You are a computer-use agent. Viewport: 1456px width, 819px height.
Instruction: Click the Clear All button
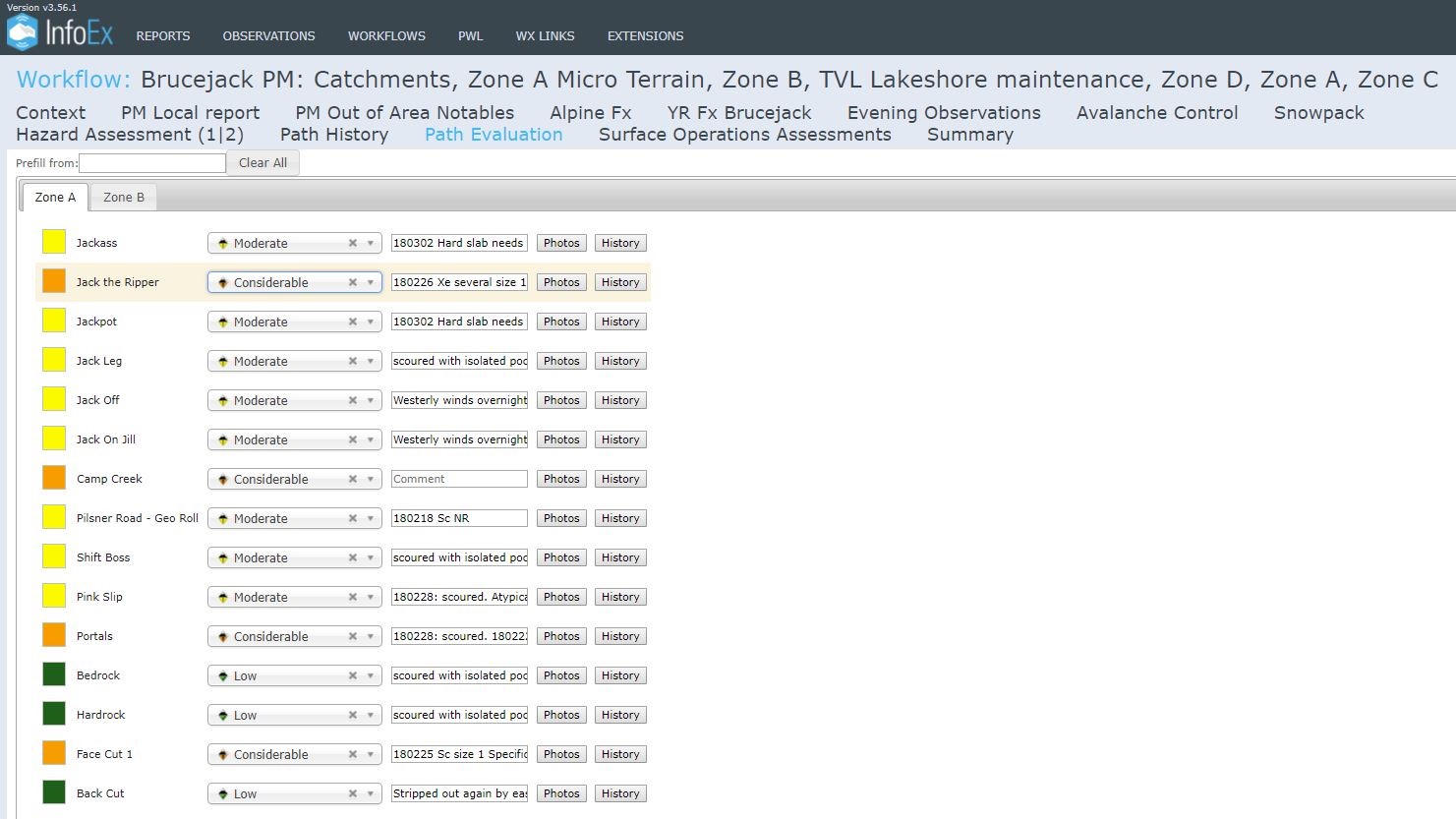262,163
